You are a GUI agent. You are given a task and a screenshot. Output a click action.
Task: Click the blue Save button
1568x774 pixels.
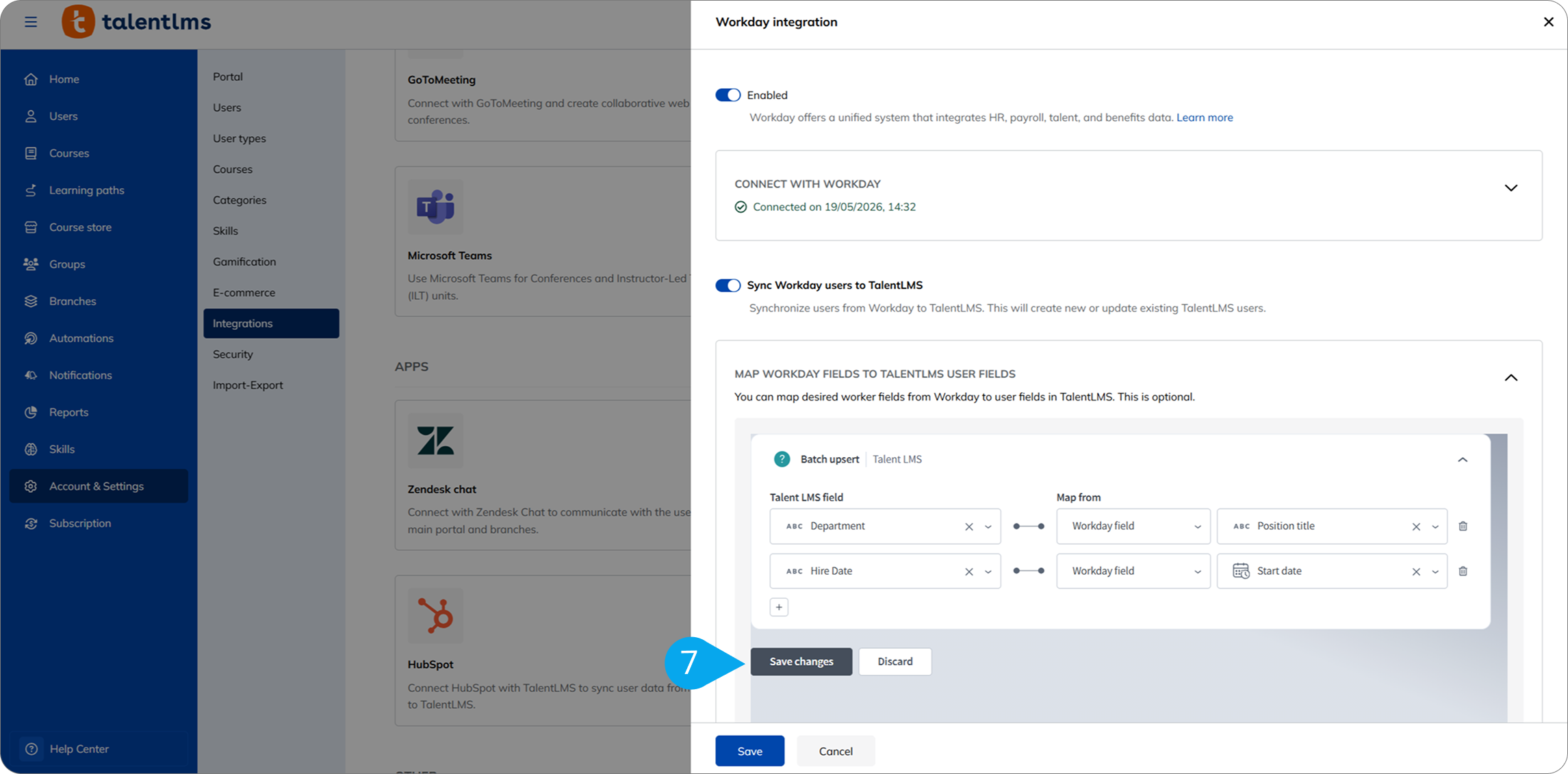tap(750, 751)
